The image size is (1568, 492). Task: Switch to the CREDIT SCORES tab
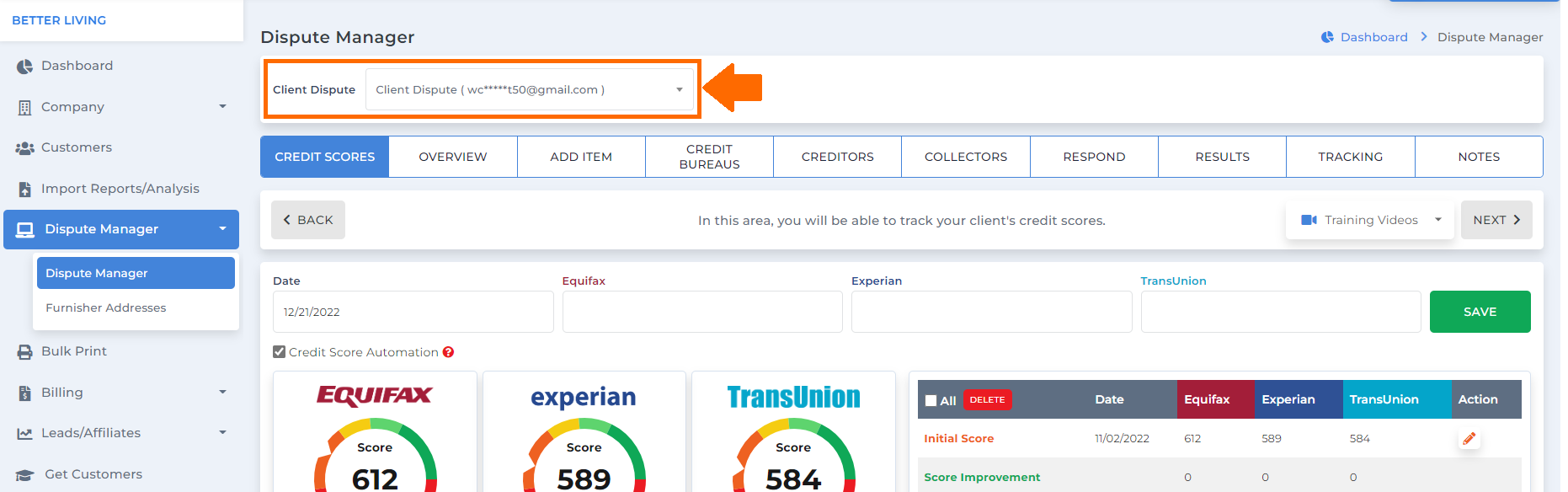tap(325, 157)
